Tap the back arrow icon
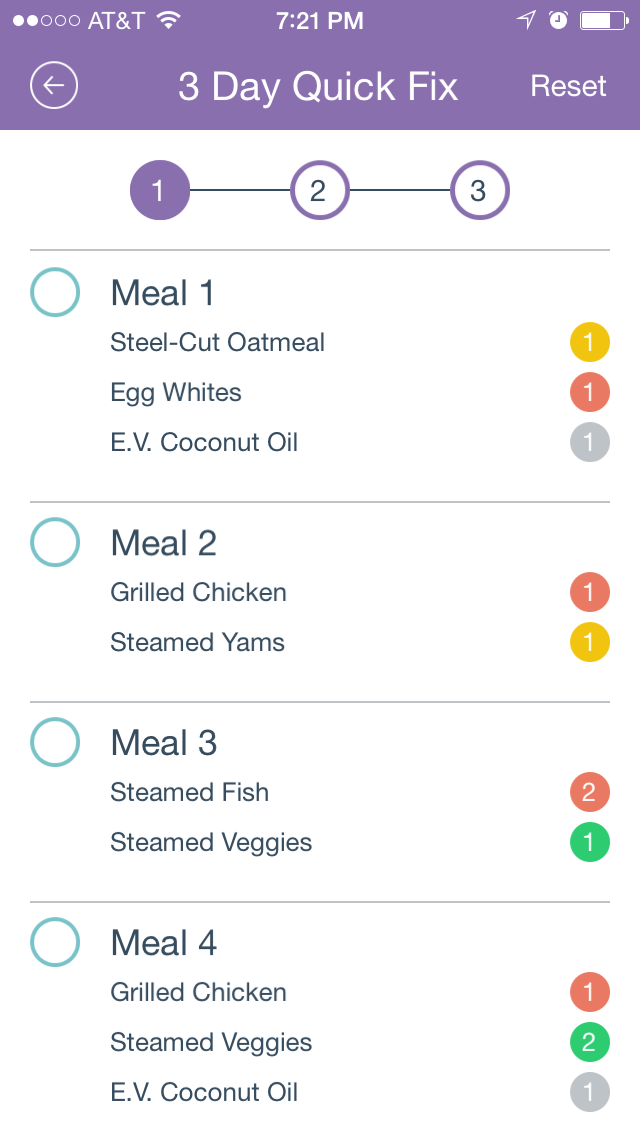Screen dimensions: 640x1136 (x=54, y=86)
